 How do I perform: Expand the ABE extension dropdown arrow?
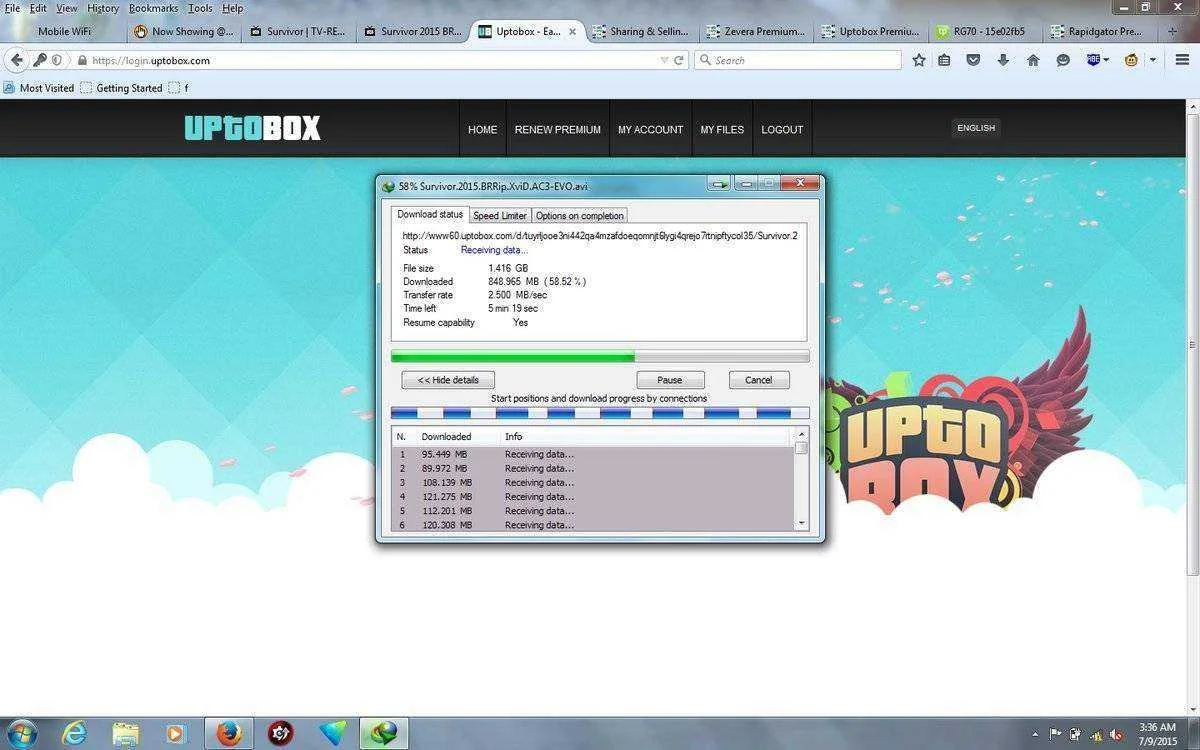[x=1107, y=60]
